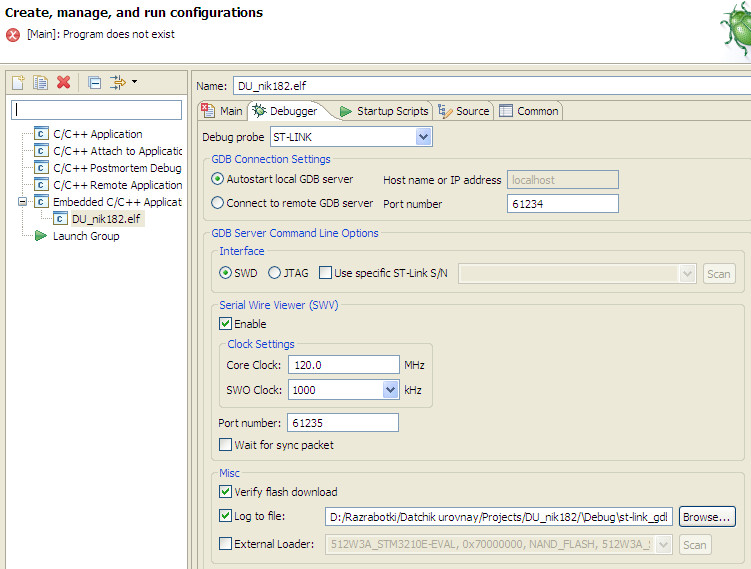Select Connect to remote GDB server
751x569 pixels.
point(218,203)
